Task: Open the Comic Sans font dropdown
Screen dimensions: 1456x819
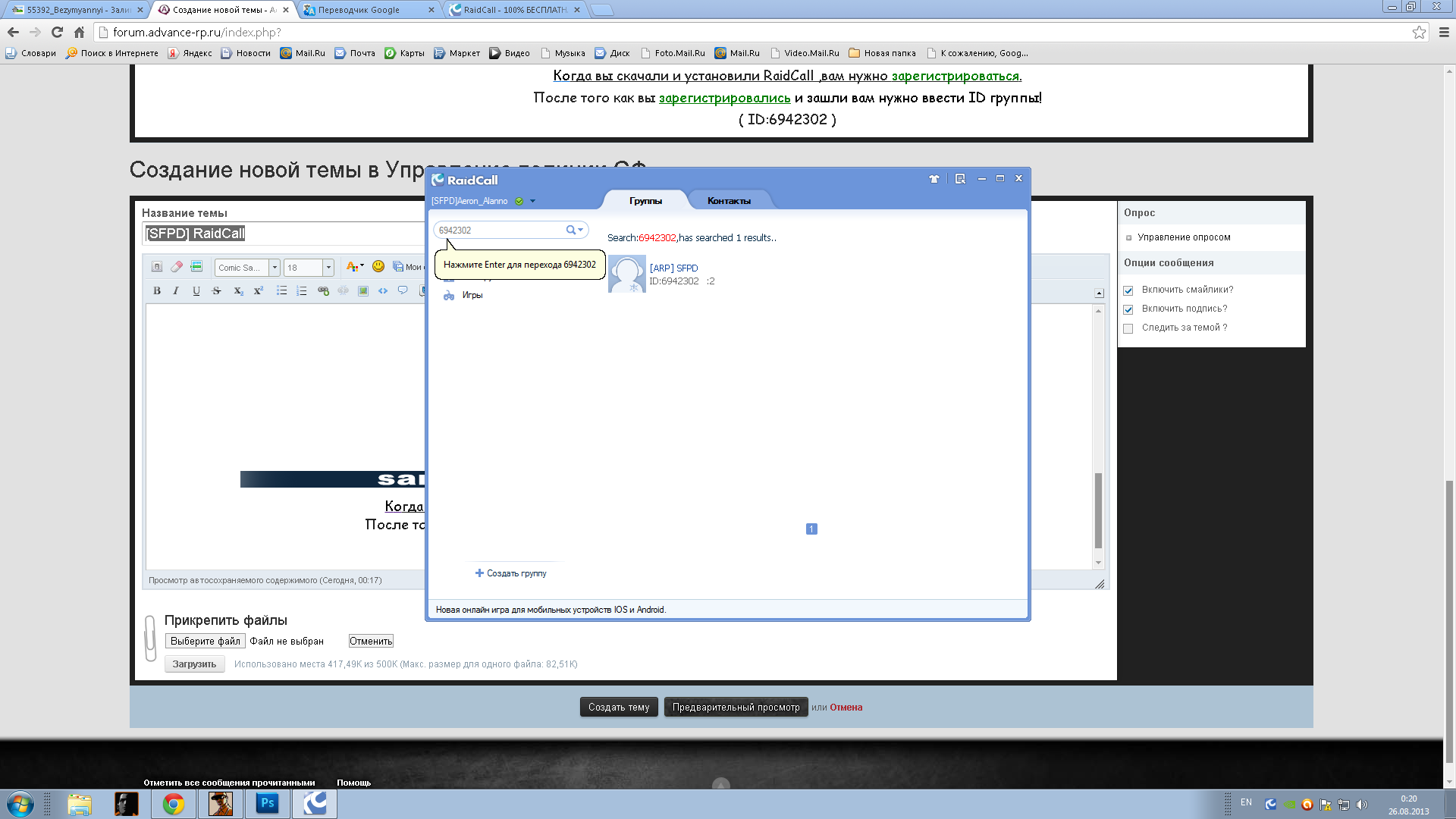Action: tap(275, 268)
